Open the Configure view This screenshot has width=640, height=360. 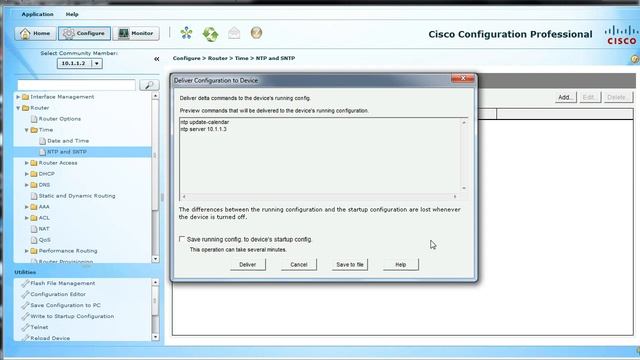[84, 33]
